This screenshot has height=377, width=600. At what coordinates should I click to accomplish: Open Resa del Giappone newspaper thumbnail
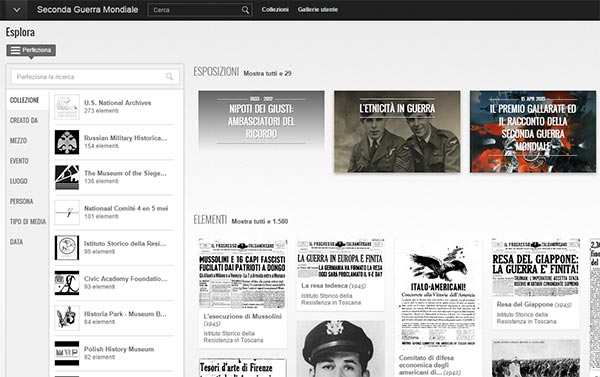coord(536,268)
